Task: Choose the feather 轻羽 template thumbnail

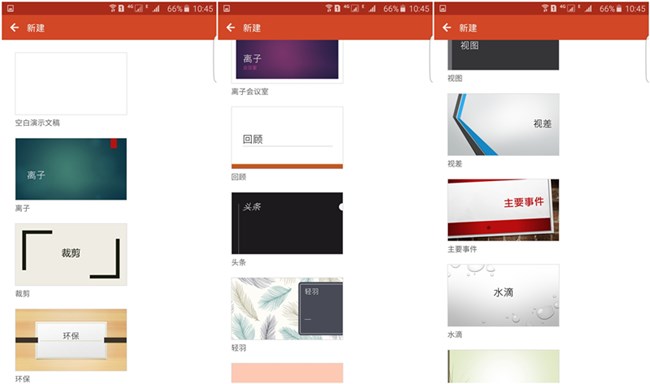Action: pos(287,309)
